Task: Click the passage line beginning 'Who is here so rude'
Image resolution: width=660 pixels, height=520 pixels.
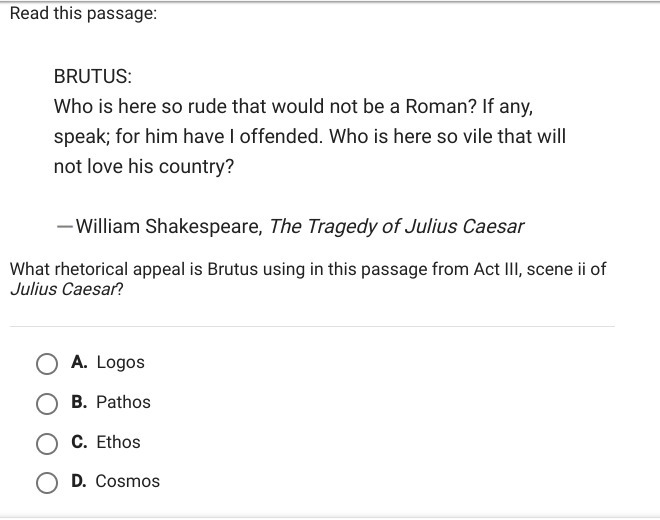Action: [x=293, y=107]
